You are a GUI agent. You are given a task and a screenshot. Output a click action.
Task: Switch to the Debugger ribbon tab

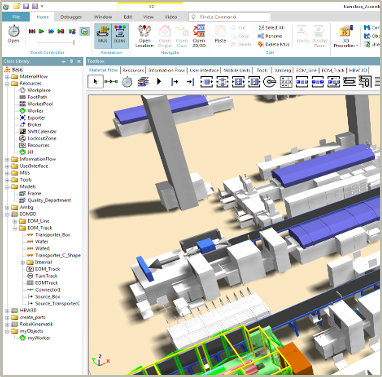[x=71, y=17]
